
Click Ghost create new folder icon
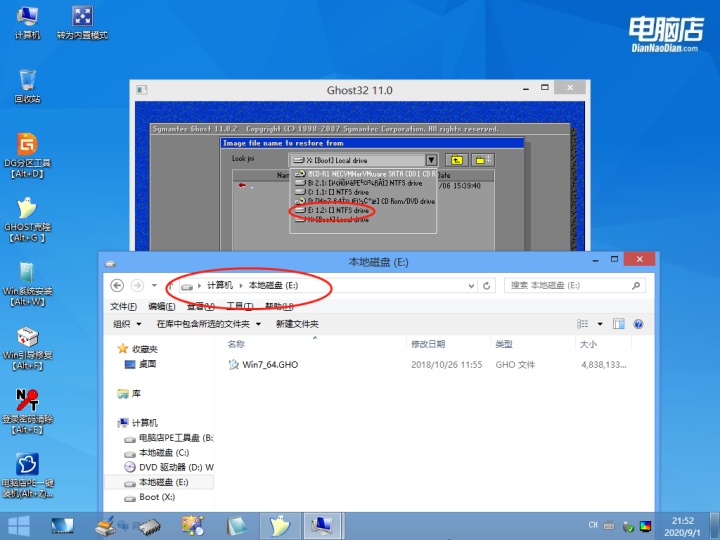pos(483,160)
